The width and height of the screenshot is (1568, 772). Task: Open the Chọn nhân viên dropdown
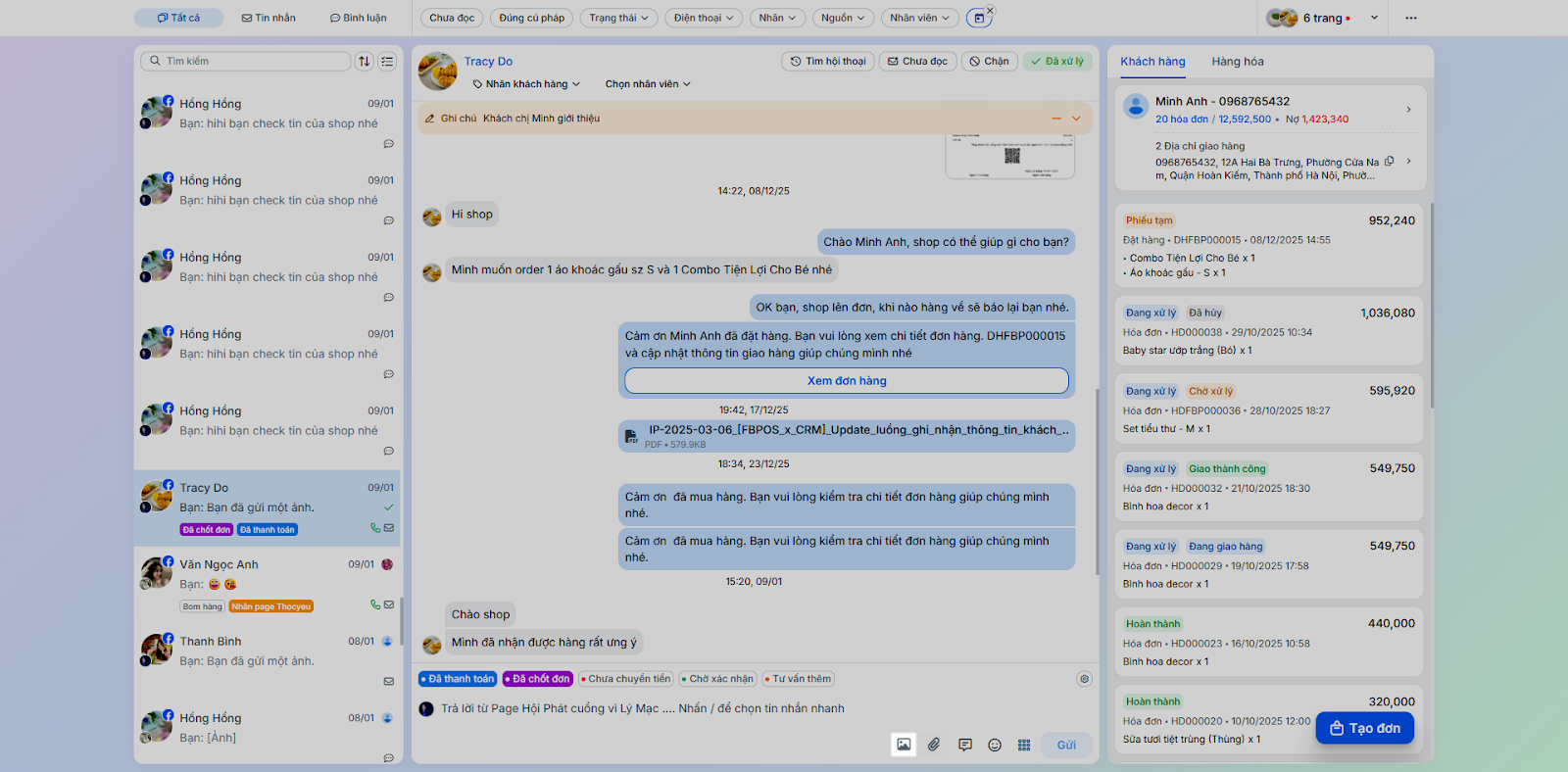click(648, 84)
